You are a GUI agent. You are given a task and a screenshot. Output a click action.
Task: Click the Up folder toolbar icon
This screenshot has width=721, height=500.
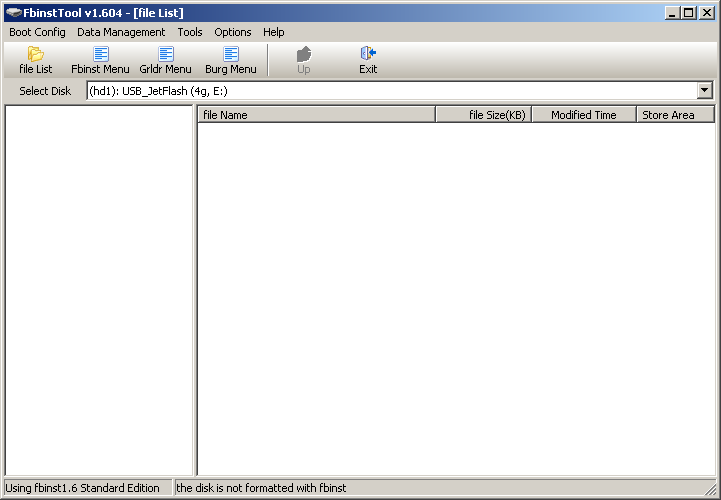click(x=303, y=60)
